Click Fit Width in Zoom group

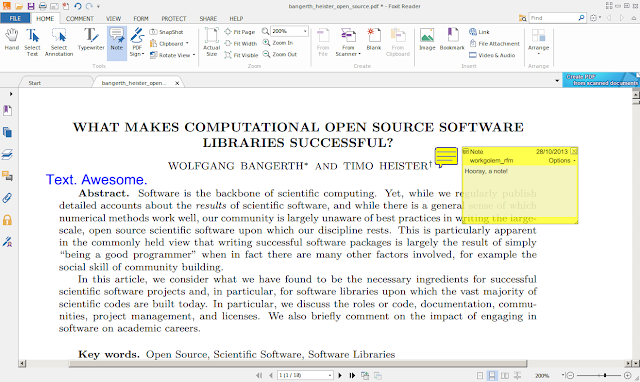tap(241, 44)
